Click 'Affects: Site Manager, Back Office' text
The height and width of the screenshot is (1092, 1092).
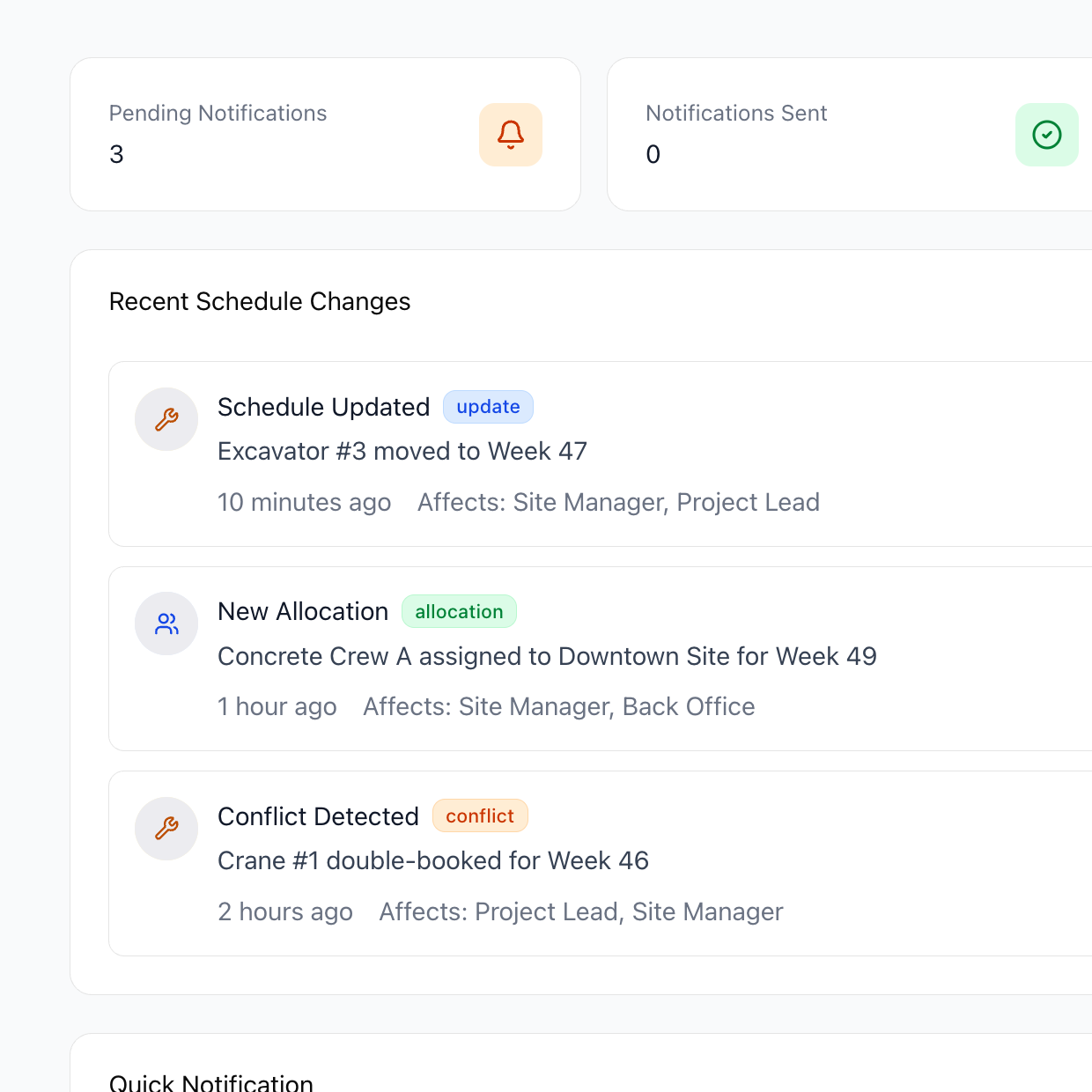[x=559, y=706]
